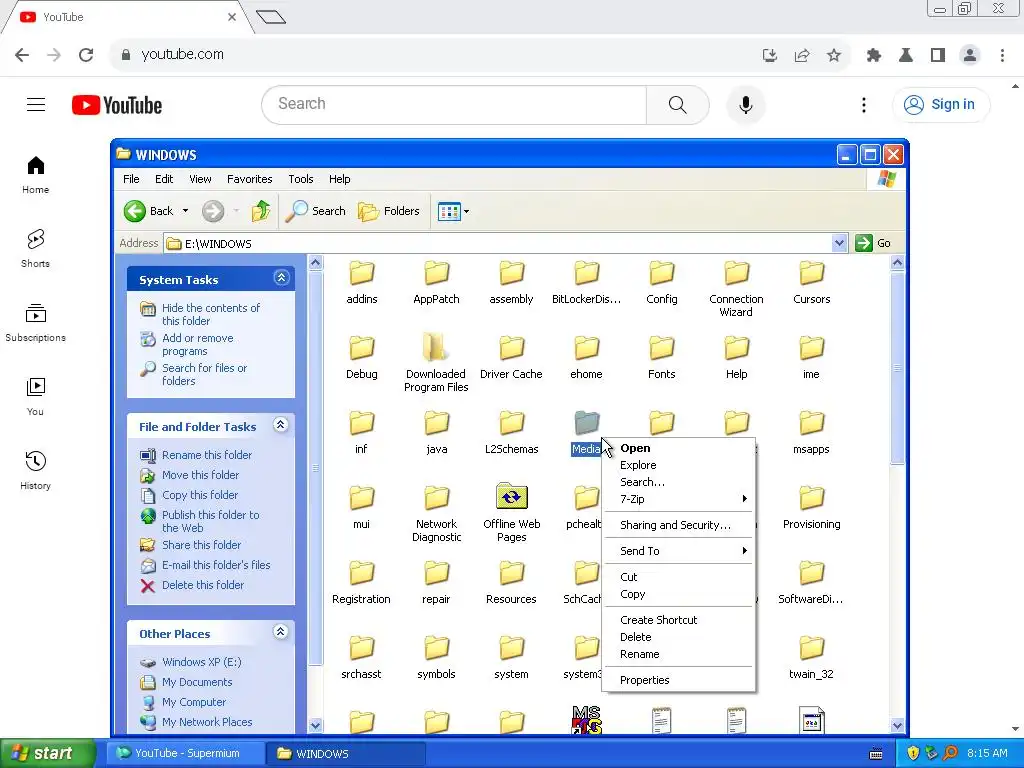Image resolution: width=1024 pixels, height=768 pixels.
Task: Collapse the File and Folder Tasks panel
Action: coord(281,425)
